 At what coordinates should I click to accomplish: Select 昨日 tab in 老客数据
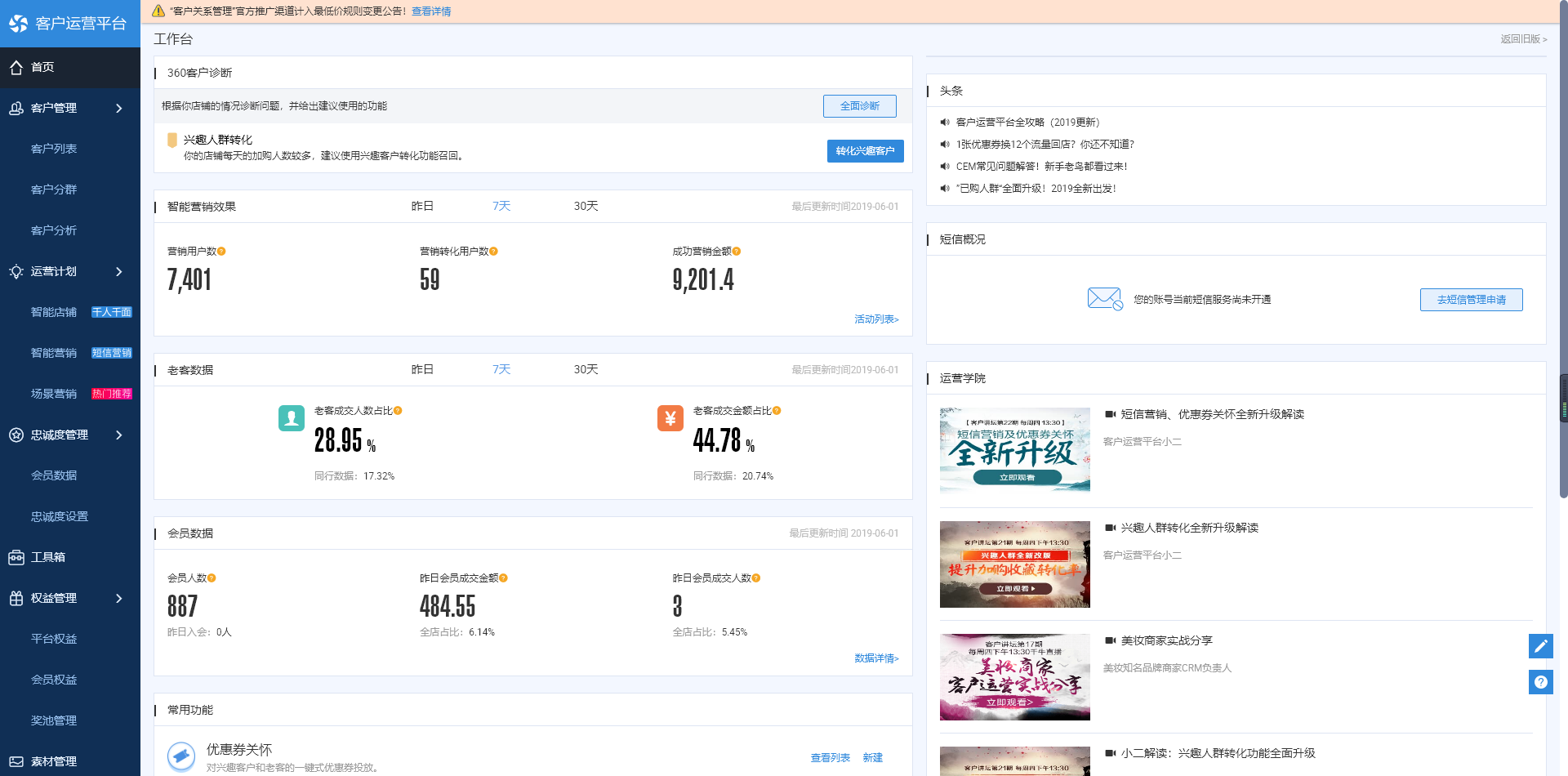422,370
